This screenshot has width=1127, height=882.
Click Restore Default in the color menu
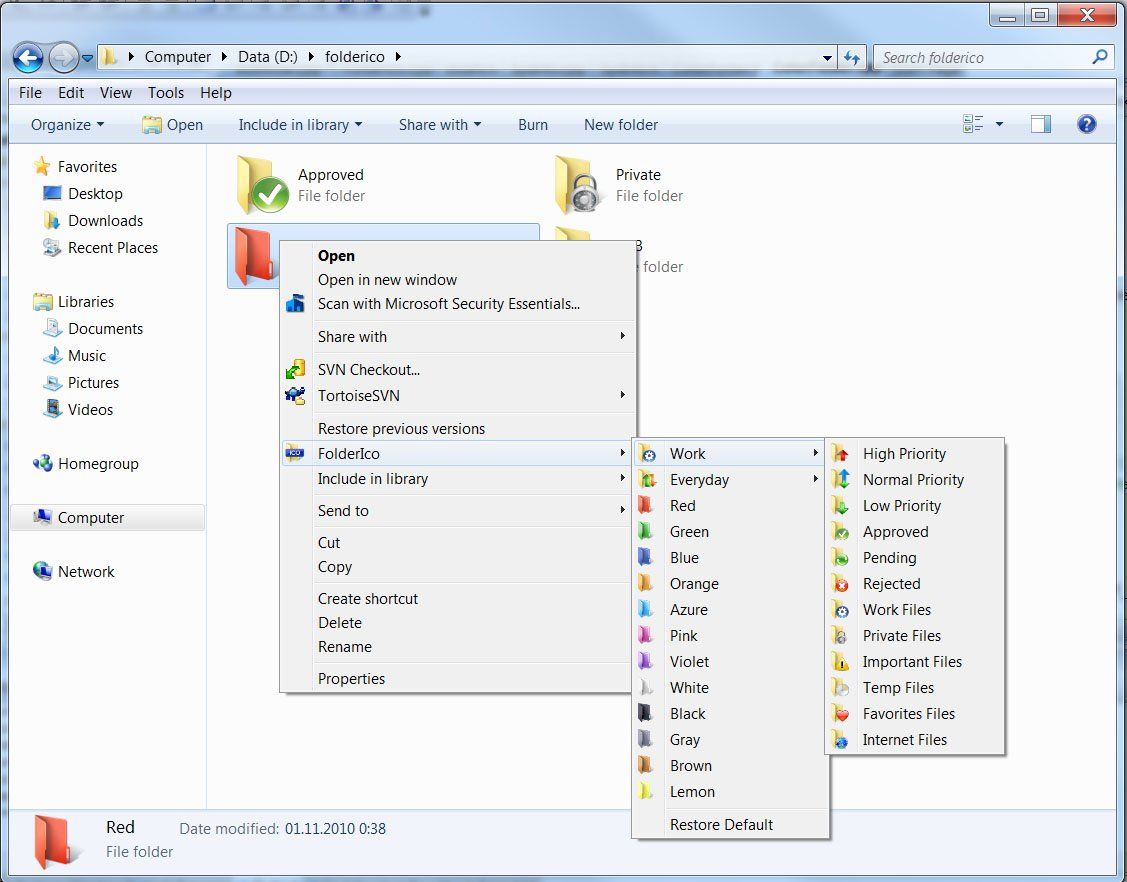pyautogui.click(x=720, y=824)
